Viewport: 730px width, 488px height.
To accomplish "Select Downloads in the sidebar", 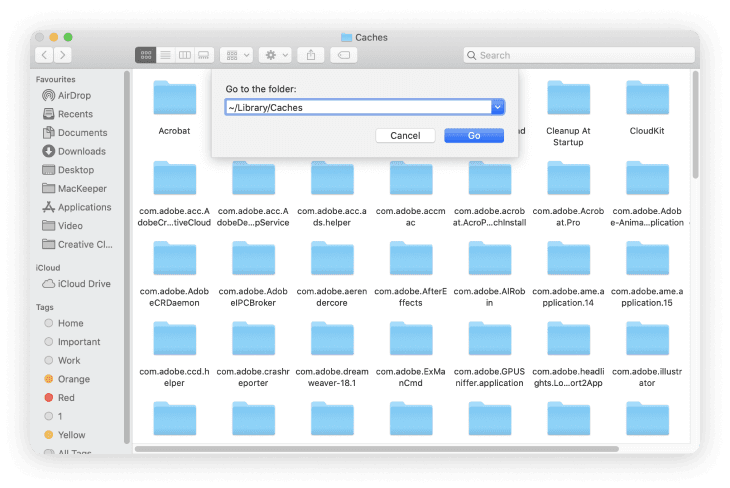I will click(x=81, y=151).
